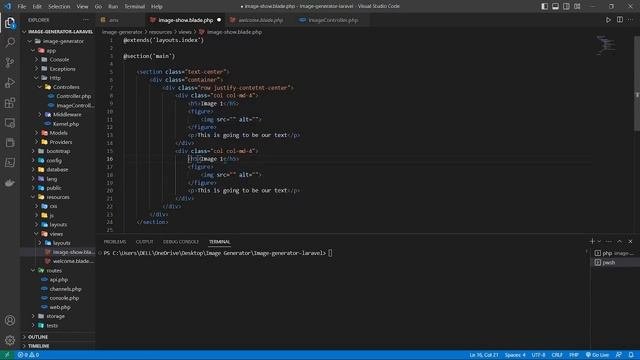Image resolution: width=640 pixels, height=360 pixels.
Task: Switch to the Problems panel tab
Action: click(x=115, y=242)
